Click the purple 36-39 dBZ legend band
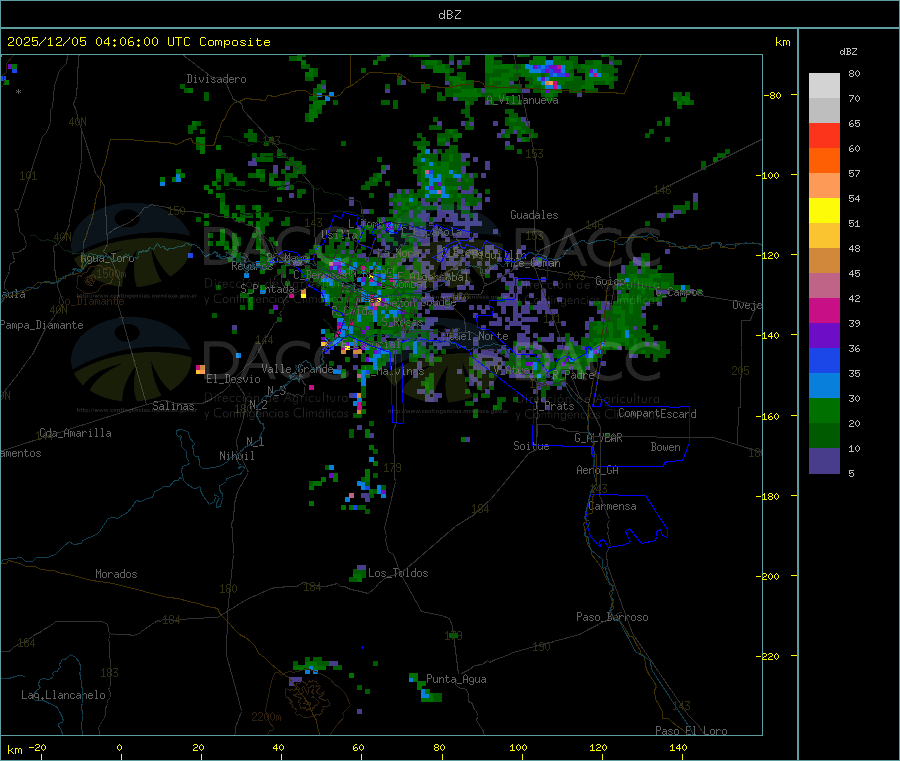 [x=824, y=336]
